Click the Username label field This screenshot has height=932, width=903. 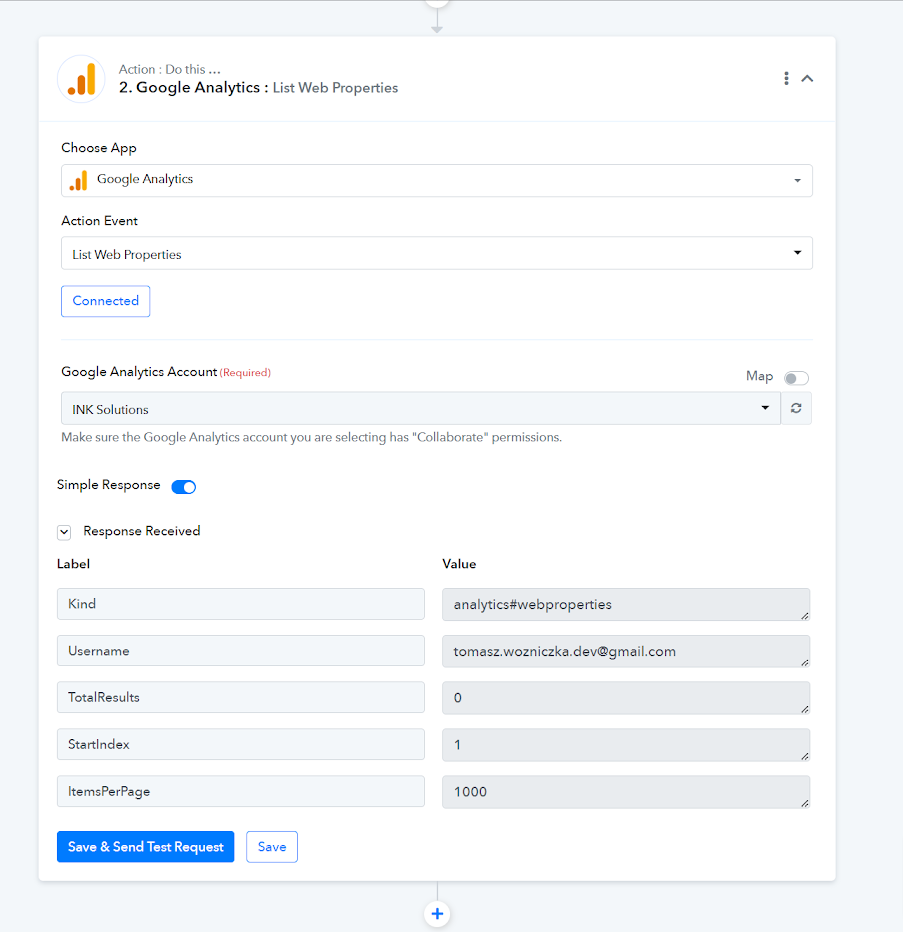point(241,651)
